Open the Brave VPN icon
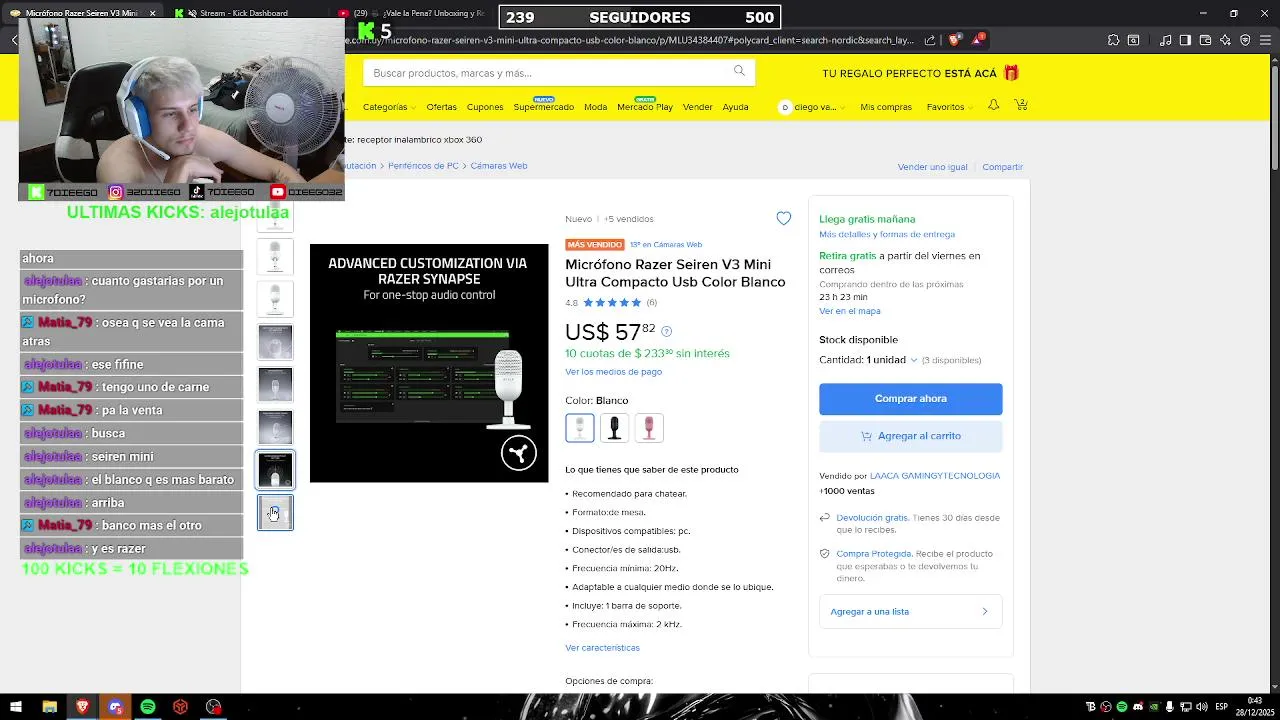 coord(1245,40)
